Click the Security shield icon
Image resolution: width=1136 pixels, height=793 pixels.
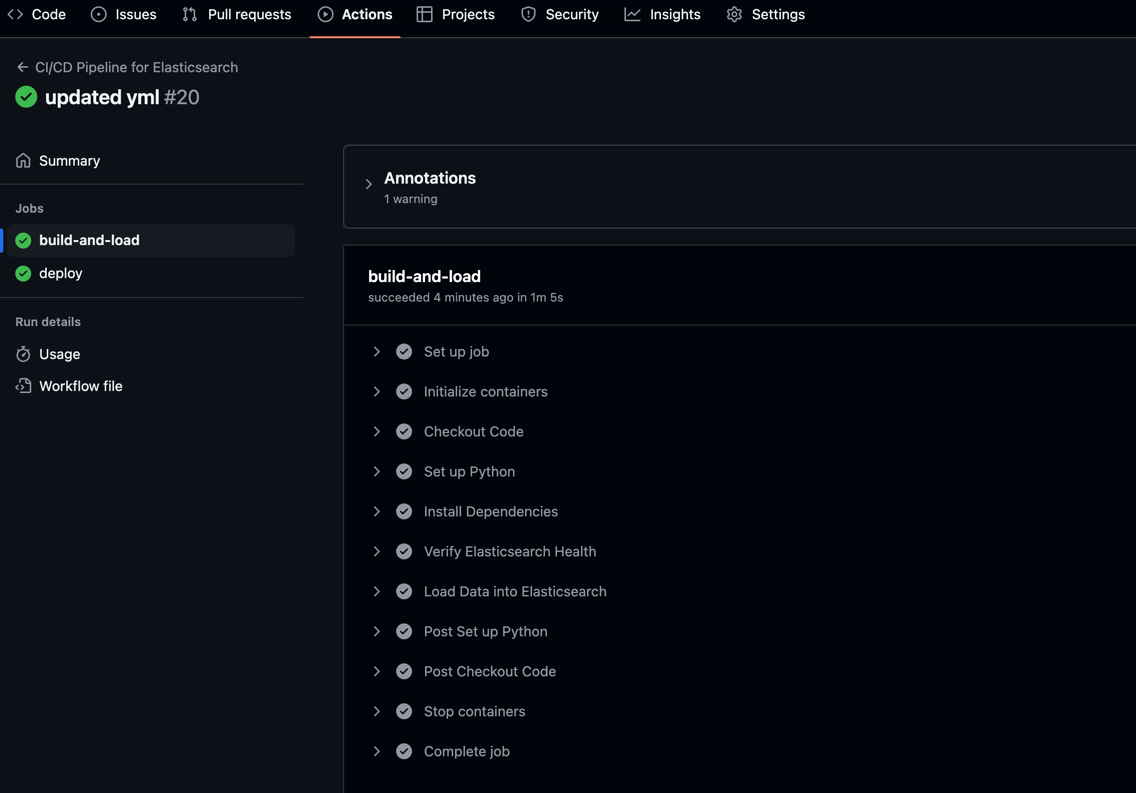[x=529, y=14]
